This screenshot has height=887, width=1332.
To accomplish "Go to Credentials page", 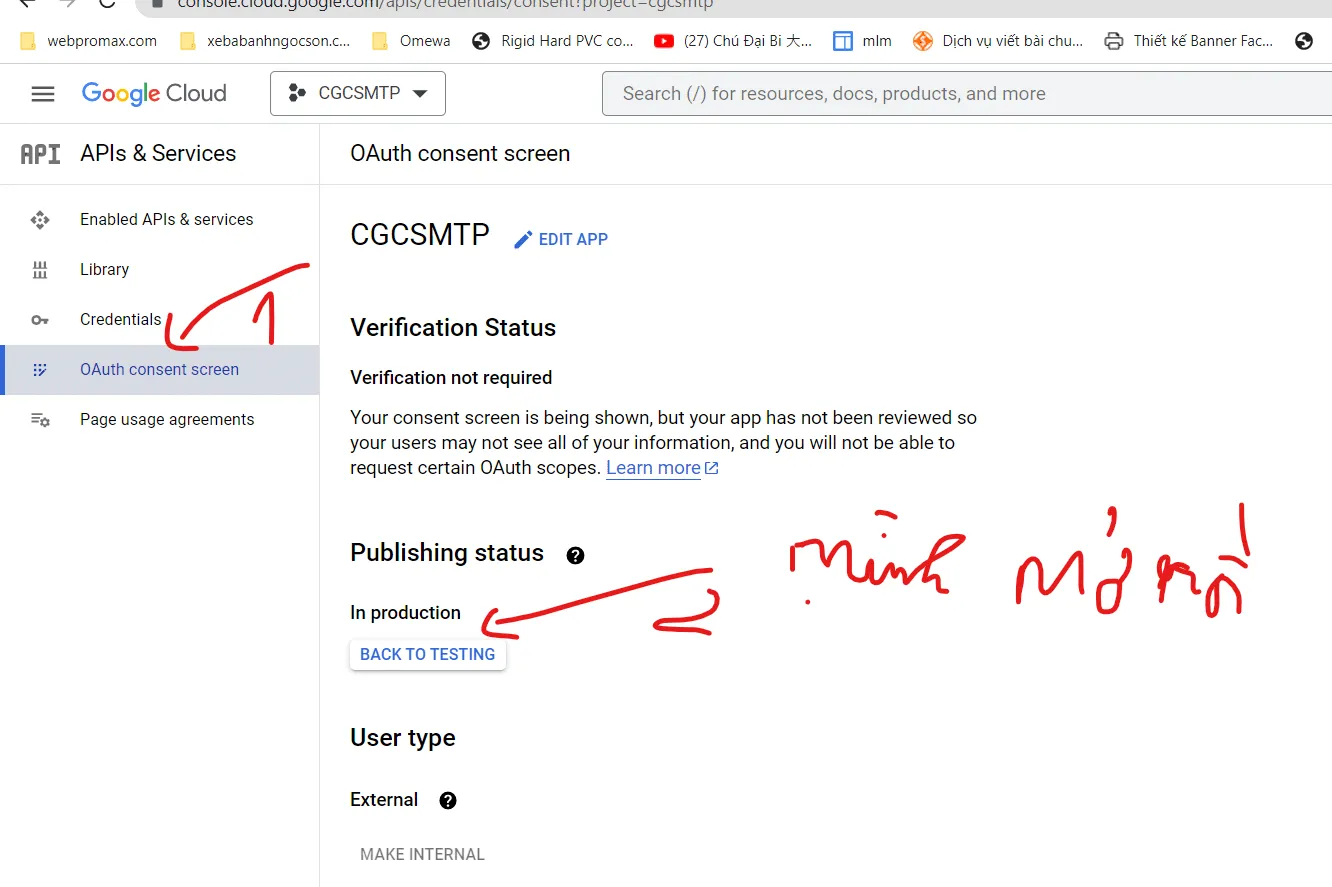I will [x=120, y=320].
